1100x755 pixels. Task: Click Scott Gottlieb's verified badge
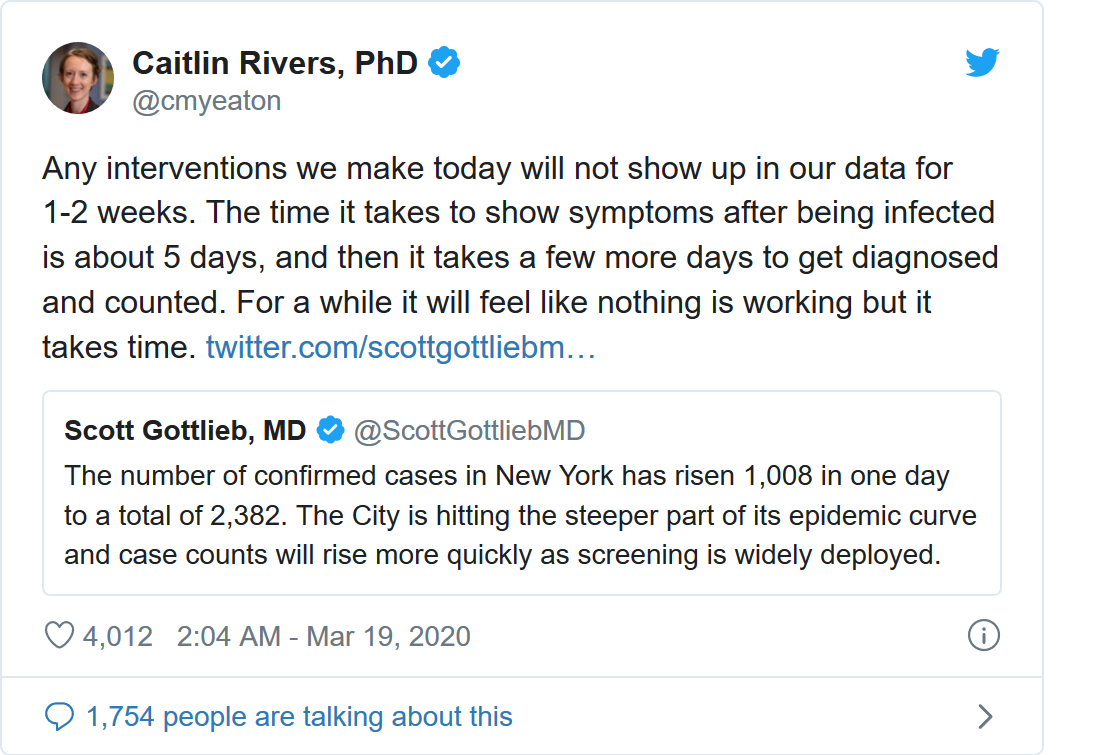coord(330,431)
